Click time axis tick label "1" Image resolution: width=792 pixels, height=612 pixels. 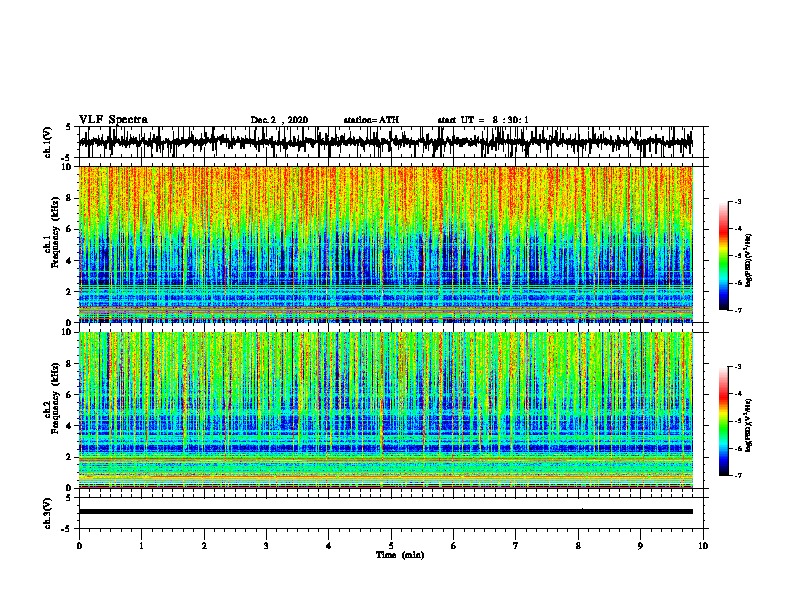[x=141, y=546]
